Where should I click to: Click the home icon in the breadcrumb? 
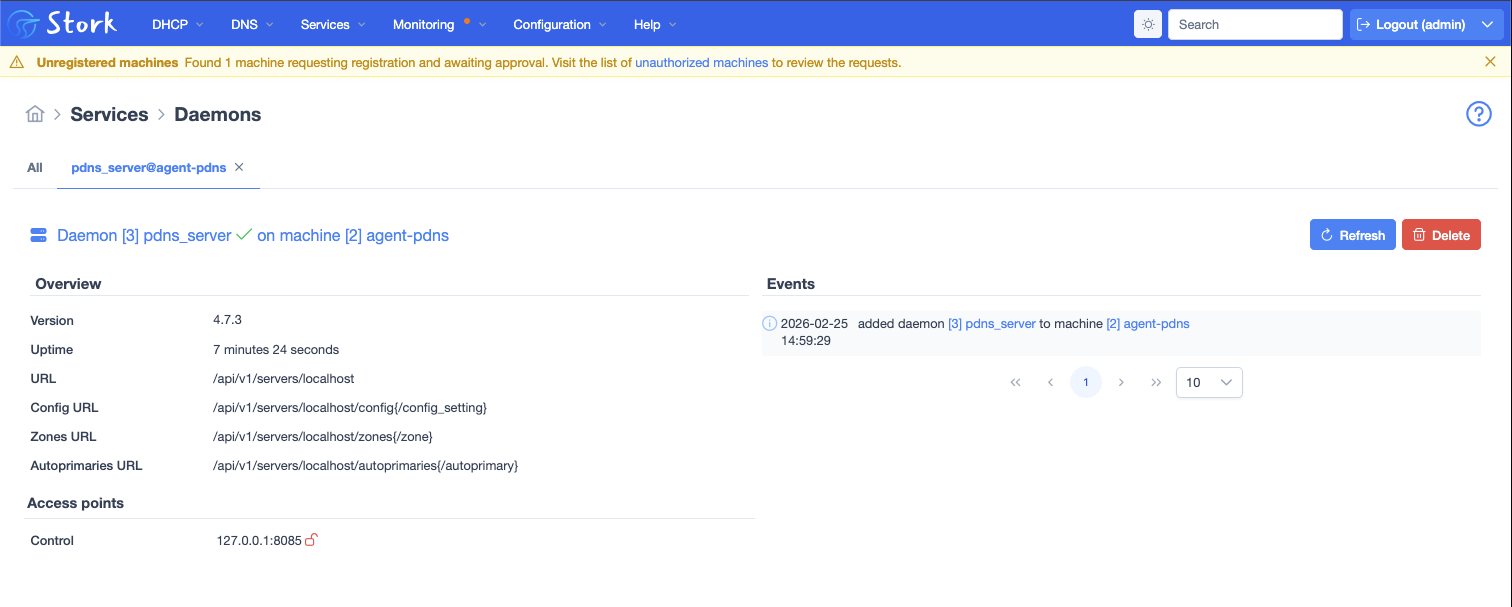[35, 114]
